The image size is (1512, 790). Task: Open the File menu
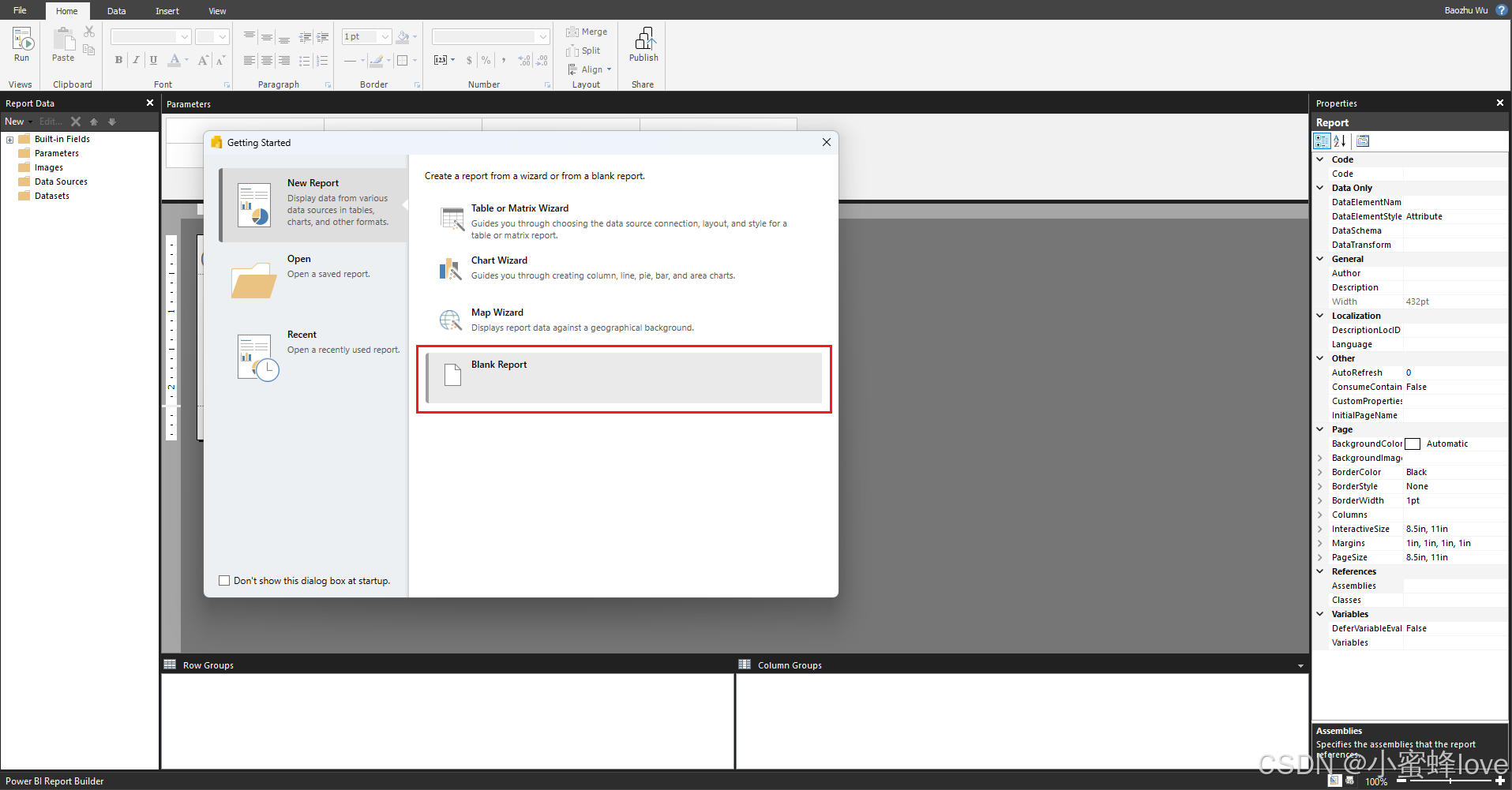(20, 10)
